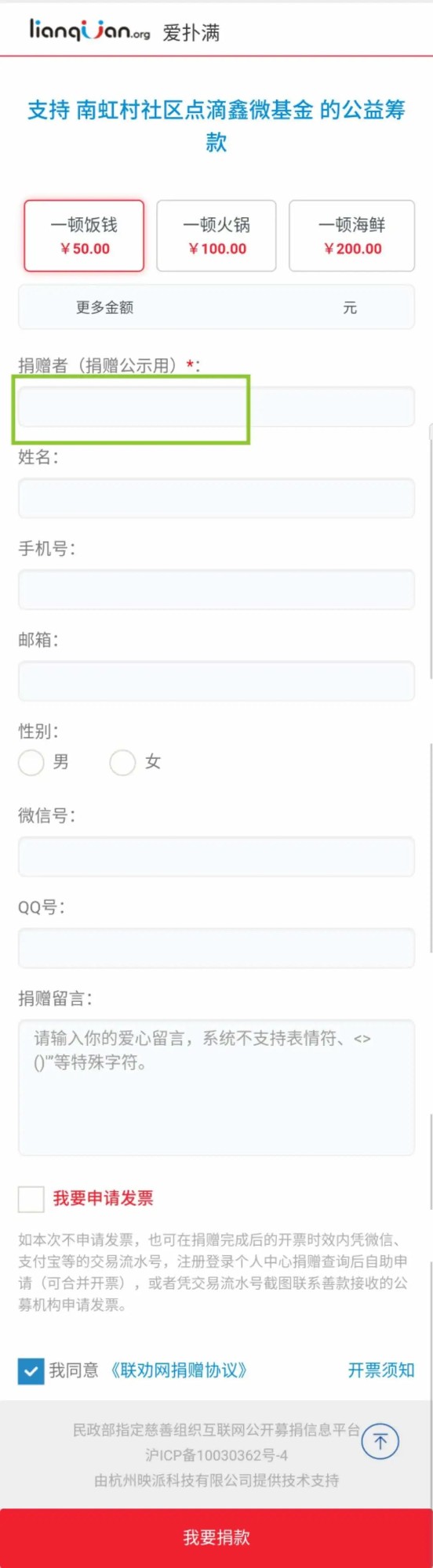Click the 捐赠者 public donor name field

216,406
